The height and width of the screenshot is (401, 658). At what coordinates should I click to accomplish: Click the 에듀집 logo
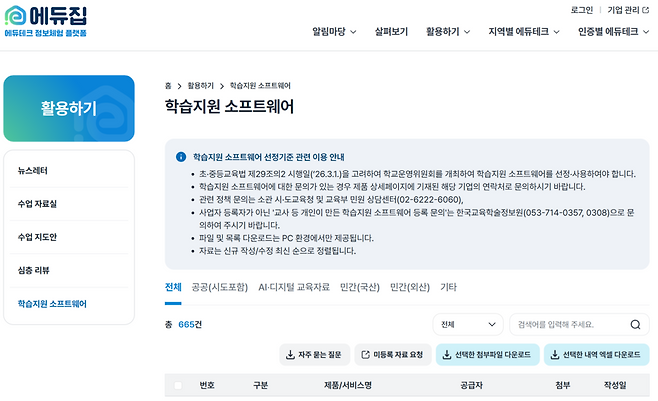pos(45,21)
